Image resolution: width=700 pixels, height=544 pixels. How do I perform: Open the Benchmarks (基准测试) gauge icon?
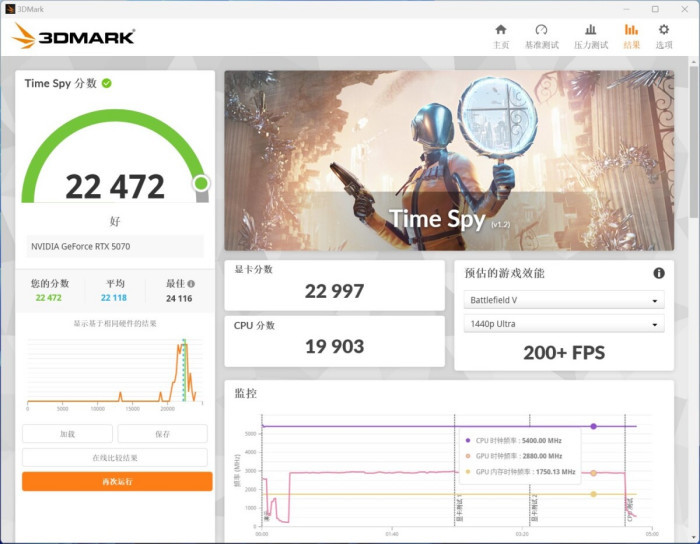(x=541, y=30)
